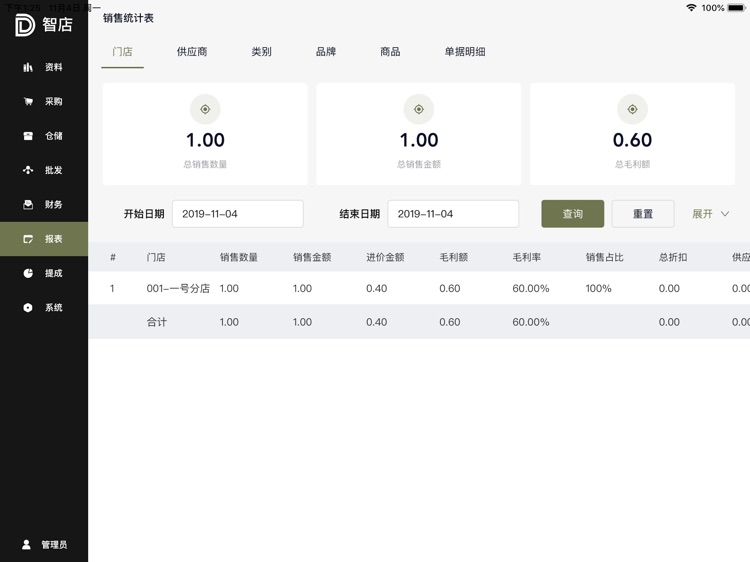Open the 仓储 warehouse section
This screenshot has height=562, width=750.
(44, 136)
